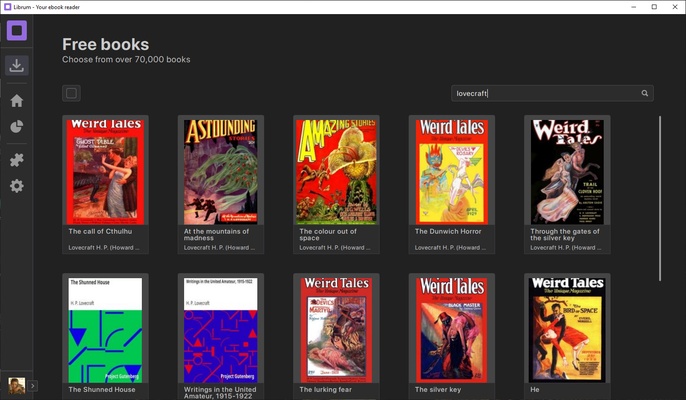Open The colour out of space book

[x=336, y=172]
